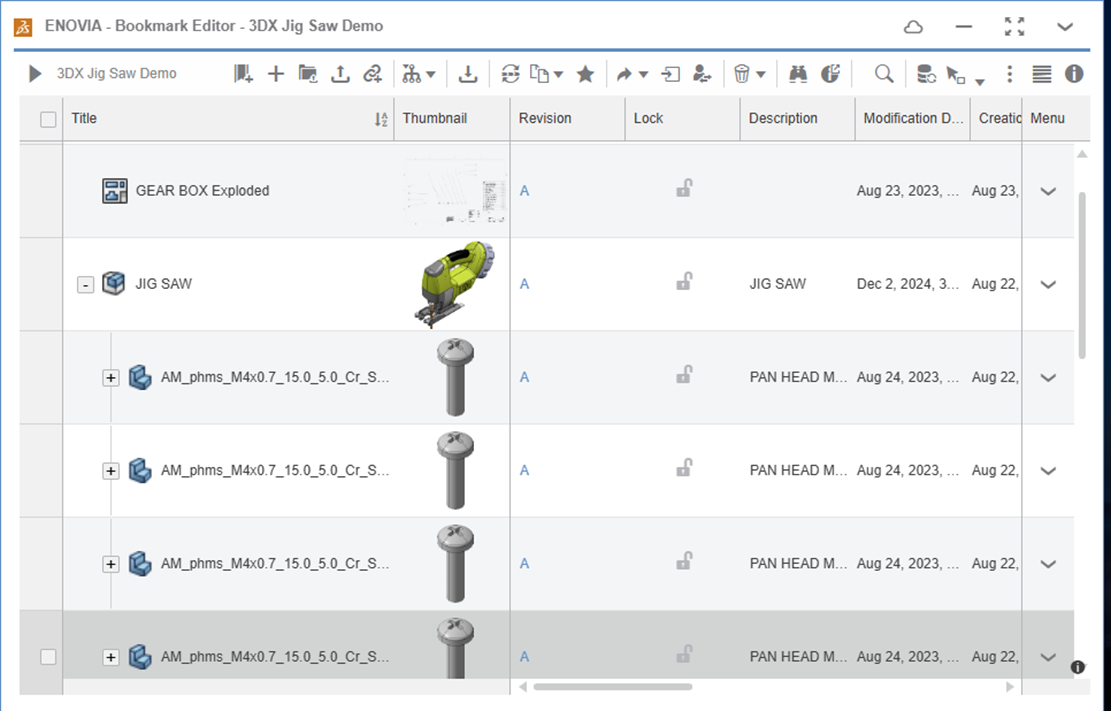Toggle the select-all checkbox in header
The image size is (1111, 711).
48,119
